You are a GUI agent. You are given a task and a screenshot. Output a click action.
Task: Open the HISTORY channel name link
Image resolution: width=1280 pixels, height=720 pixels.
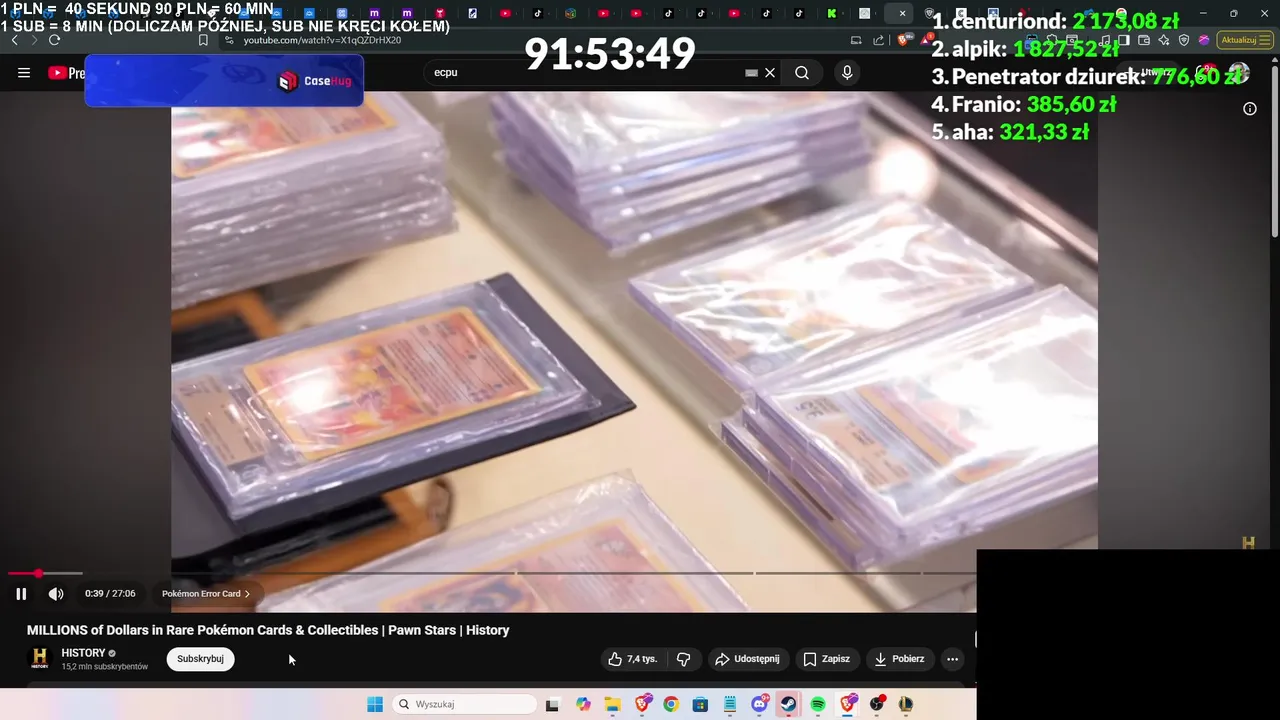(x=83, y=653)
